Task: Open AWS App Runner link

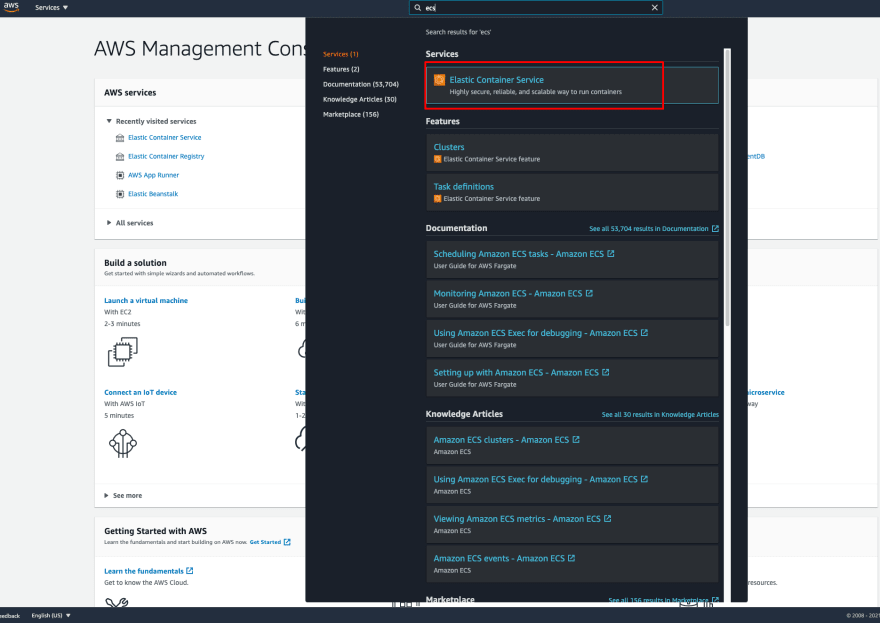Action: 153,175
